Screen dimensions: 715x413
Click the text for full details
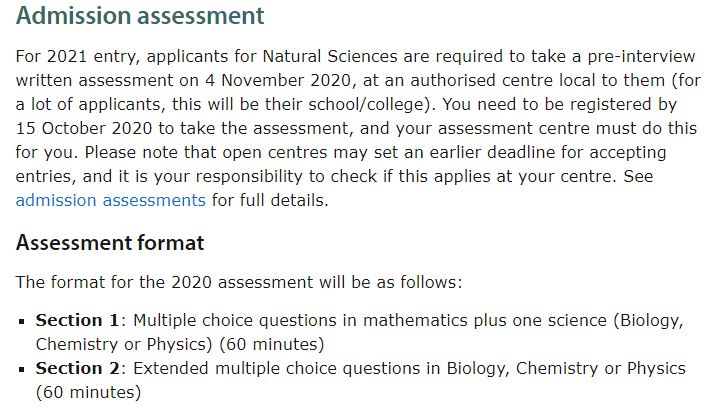(270, 201)
